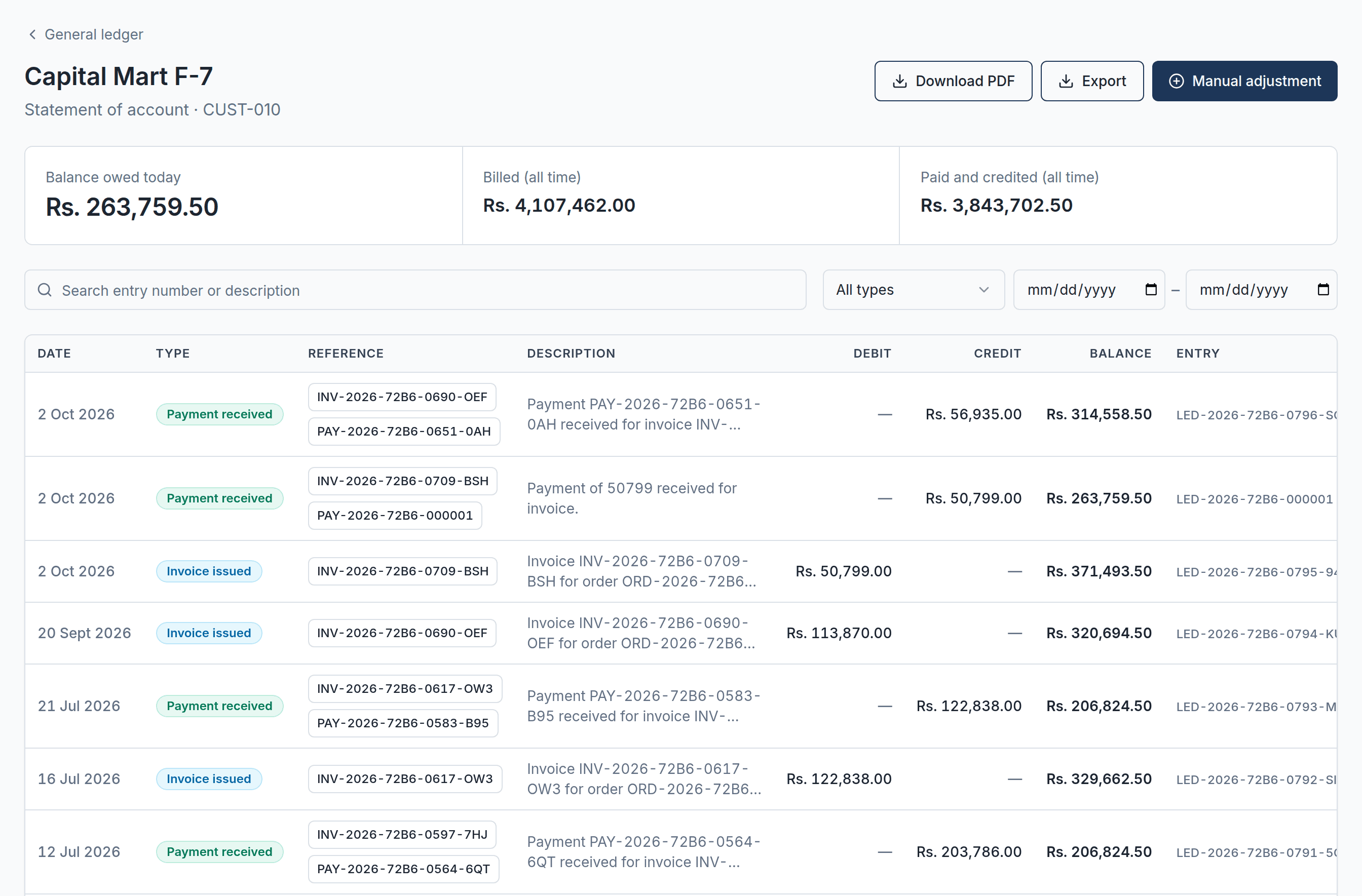
Task: Open INV-2026-72B6-0690-OEF in the 20 Sept row
Action: (x=402, y=633)
